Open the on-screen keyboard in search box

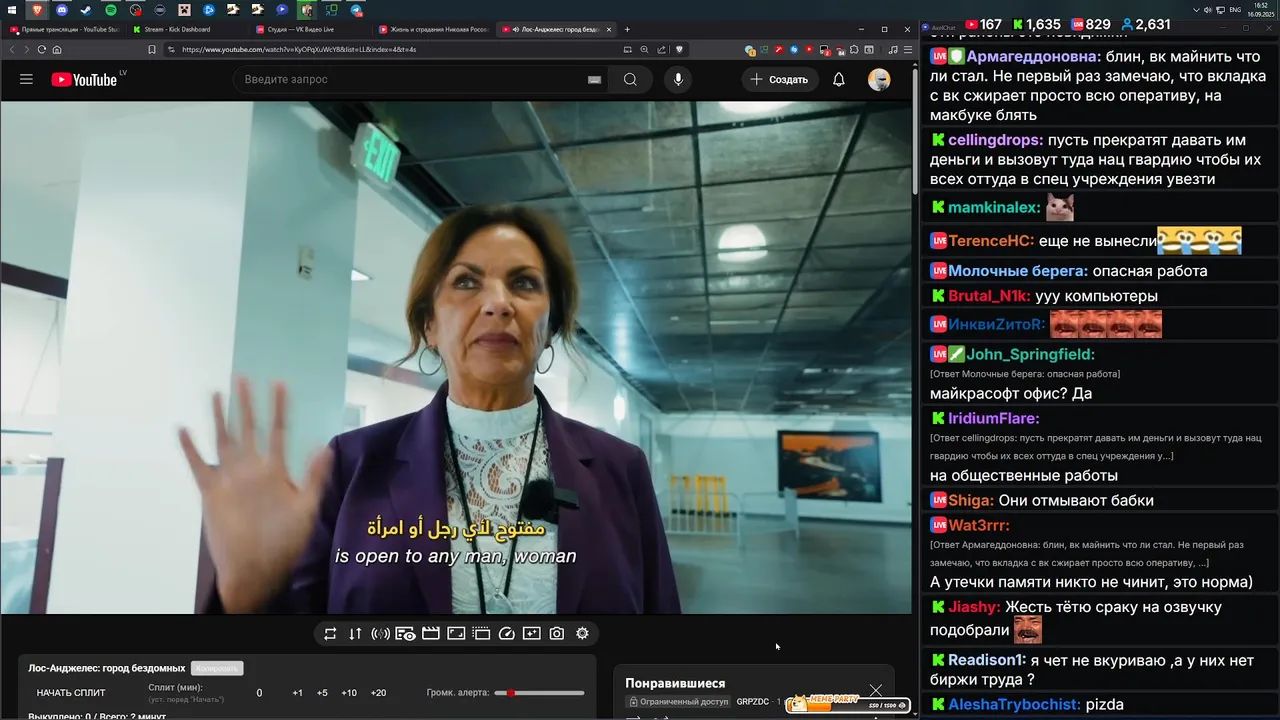[594, 80]
